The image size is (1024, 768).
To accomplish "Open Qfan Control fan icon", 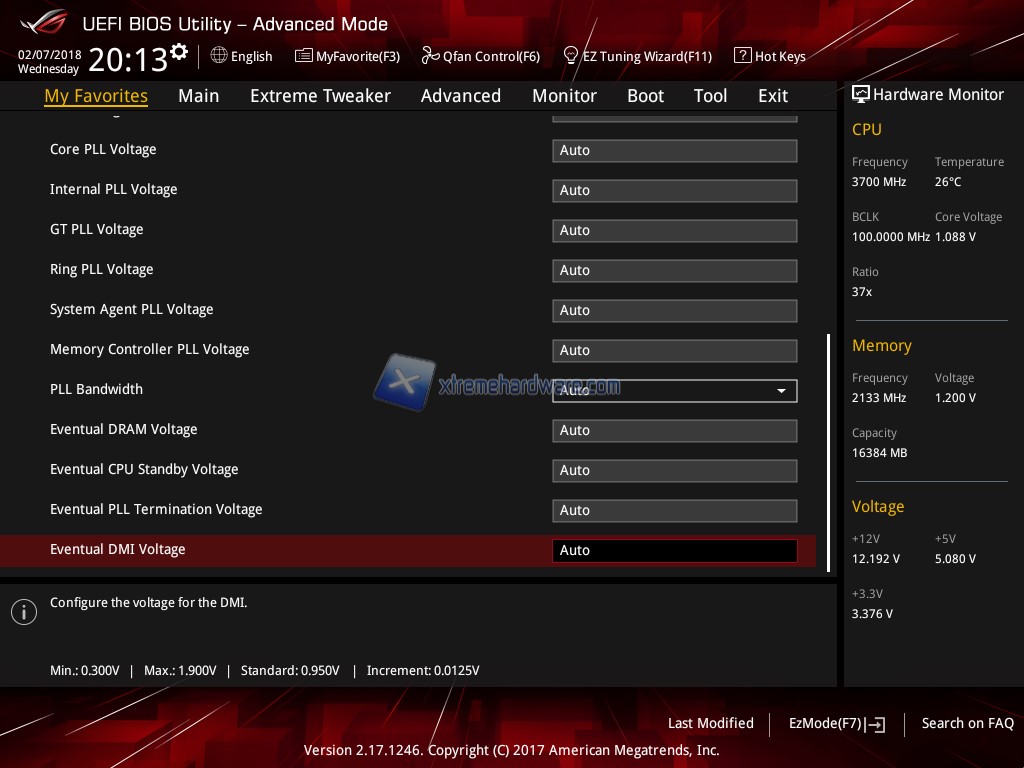I will (x=430, y=56).
